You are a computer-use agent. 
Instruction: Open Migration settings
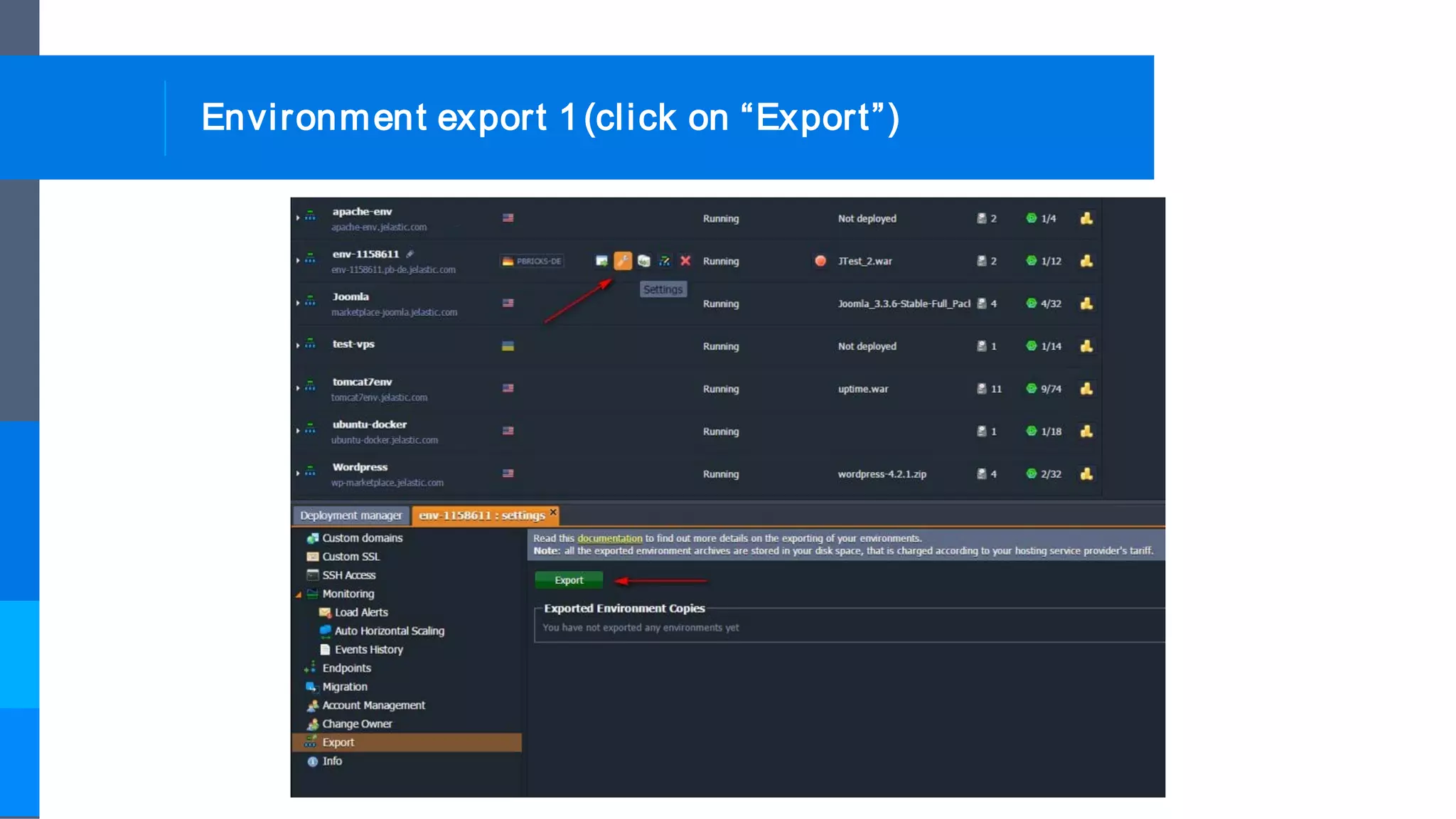point(345,687)
